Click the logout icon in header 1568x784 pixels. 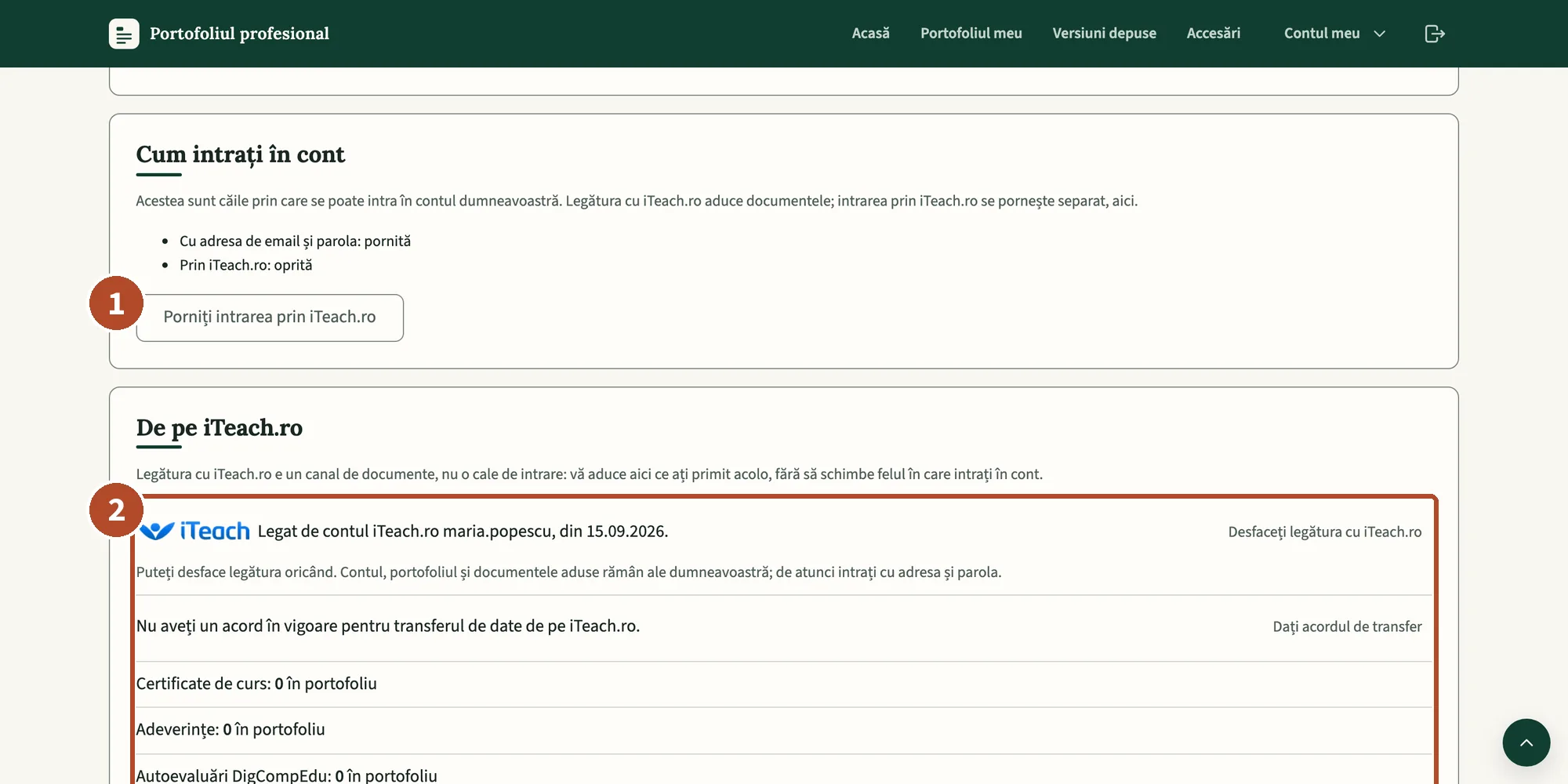[x=1435, y=34]
